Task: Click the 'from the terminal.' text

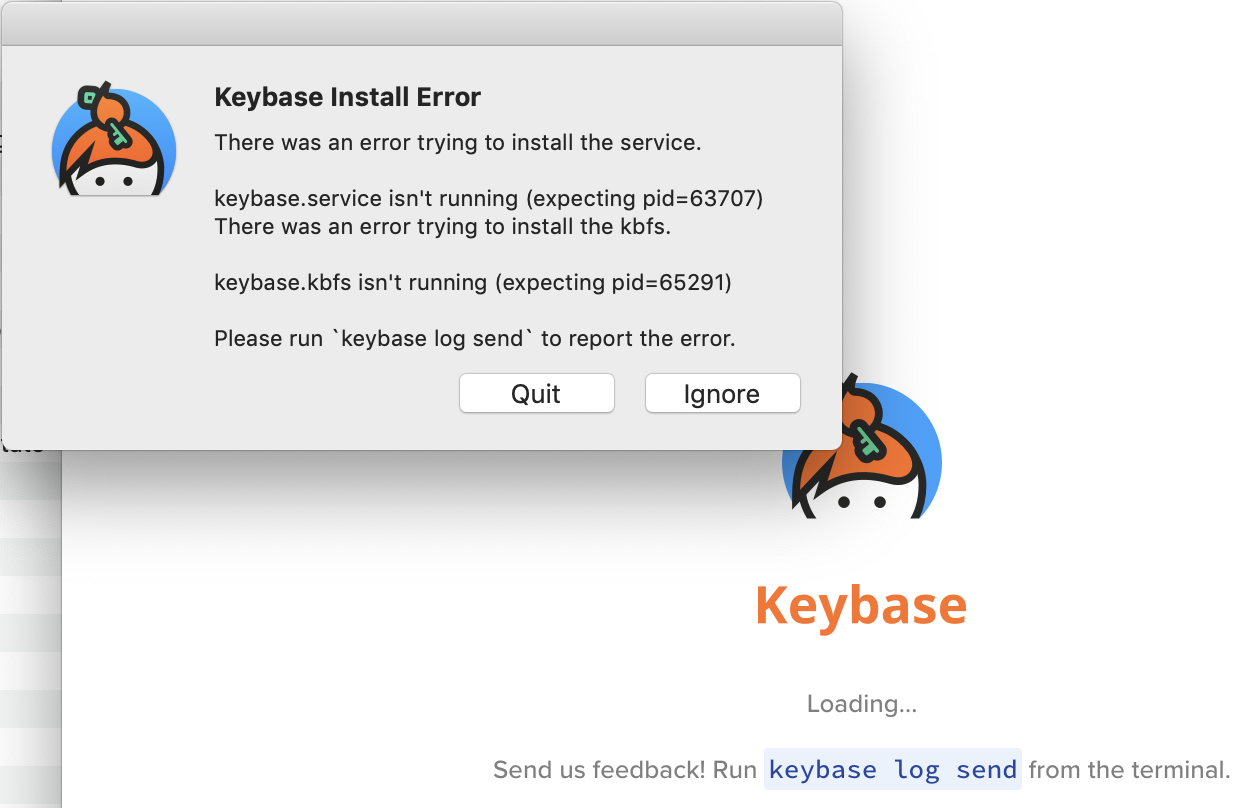Action: coord(1129,770)
